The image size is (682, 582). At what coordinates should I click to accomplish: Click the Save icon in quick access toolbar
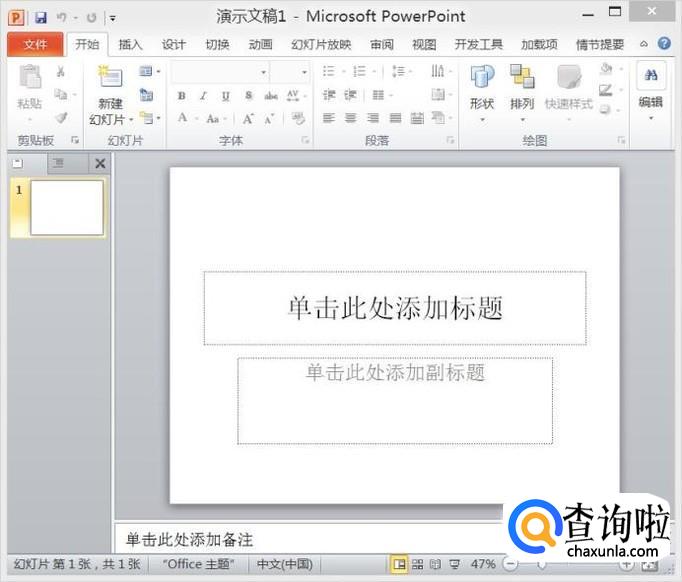click(41, 17)
